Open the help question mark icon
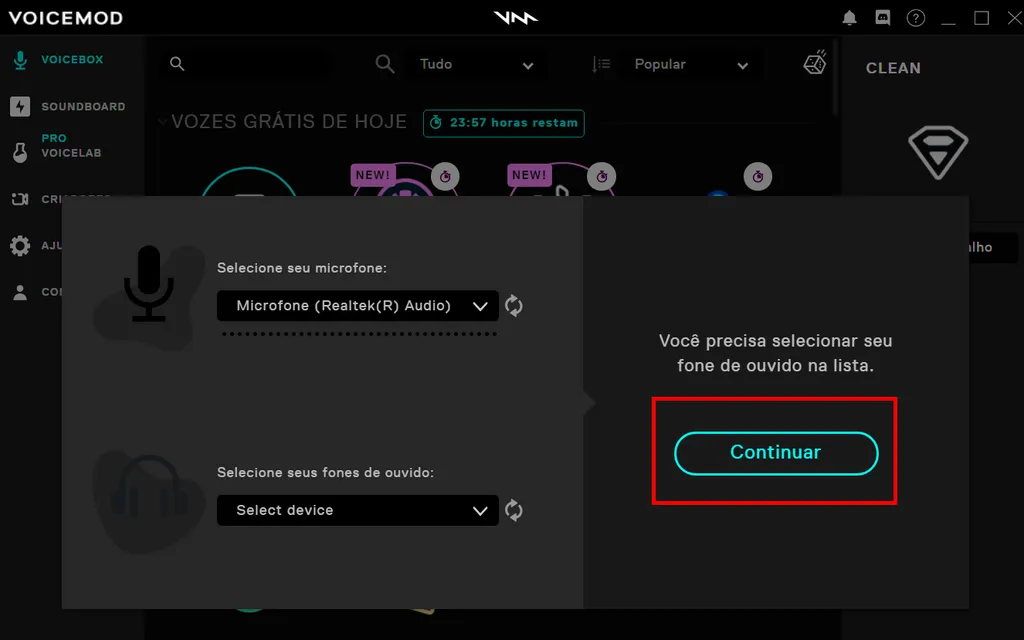The height and width of the screenshot is (640, 1024). click(915, 17)
